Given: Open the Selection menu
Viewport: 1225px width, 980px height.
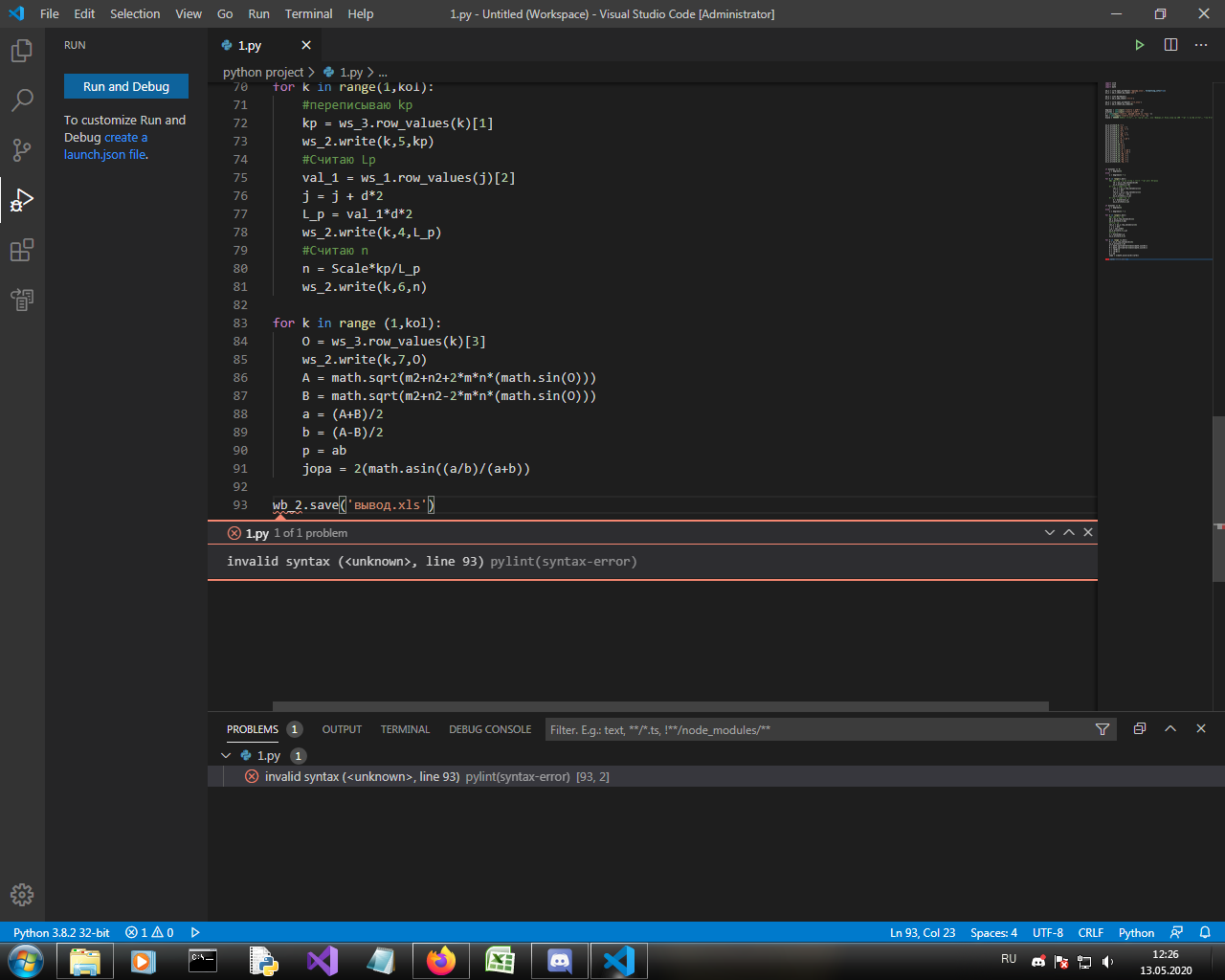Looking at the screenshot, I should pos(135,13).
